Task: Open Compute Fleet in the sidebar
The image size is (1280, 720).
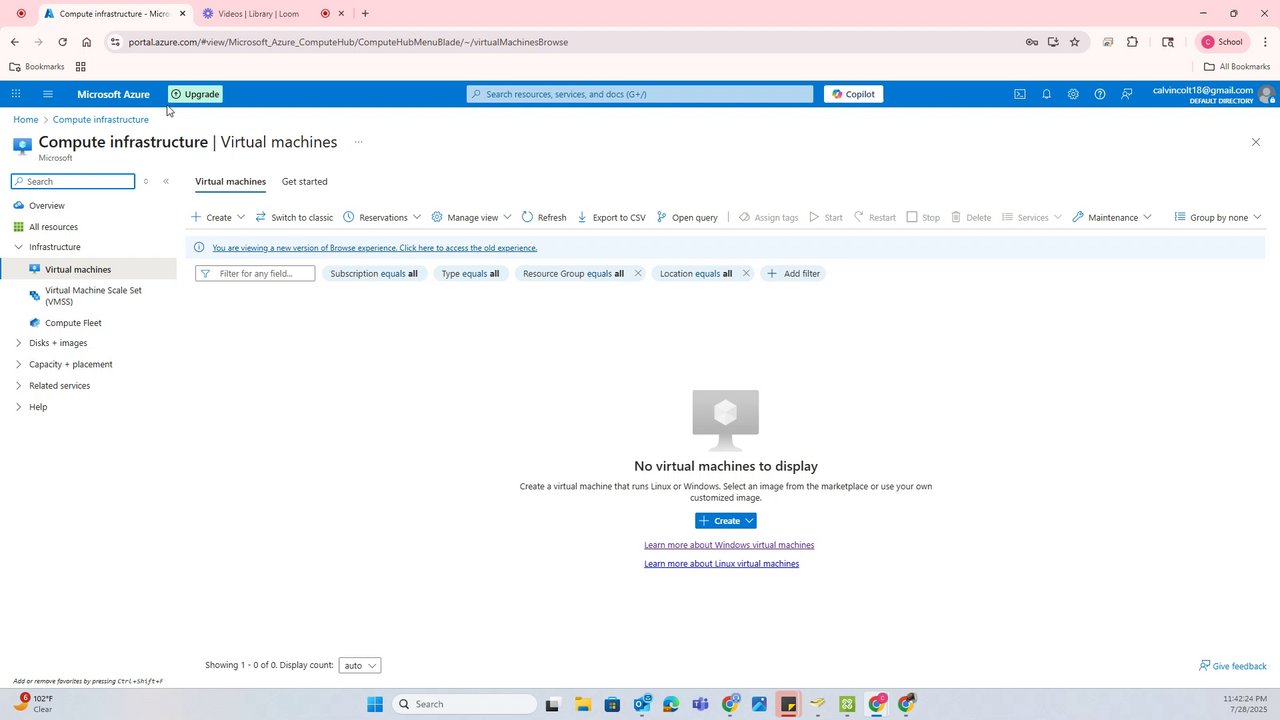Action: click(73, 323)
